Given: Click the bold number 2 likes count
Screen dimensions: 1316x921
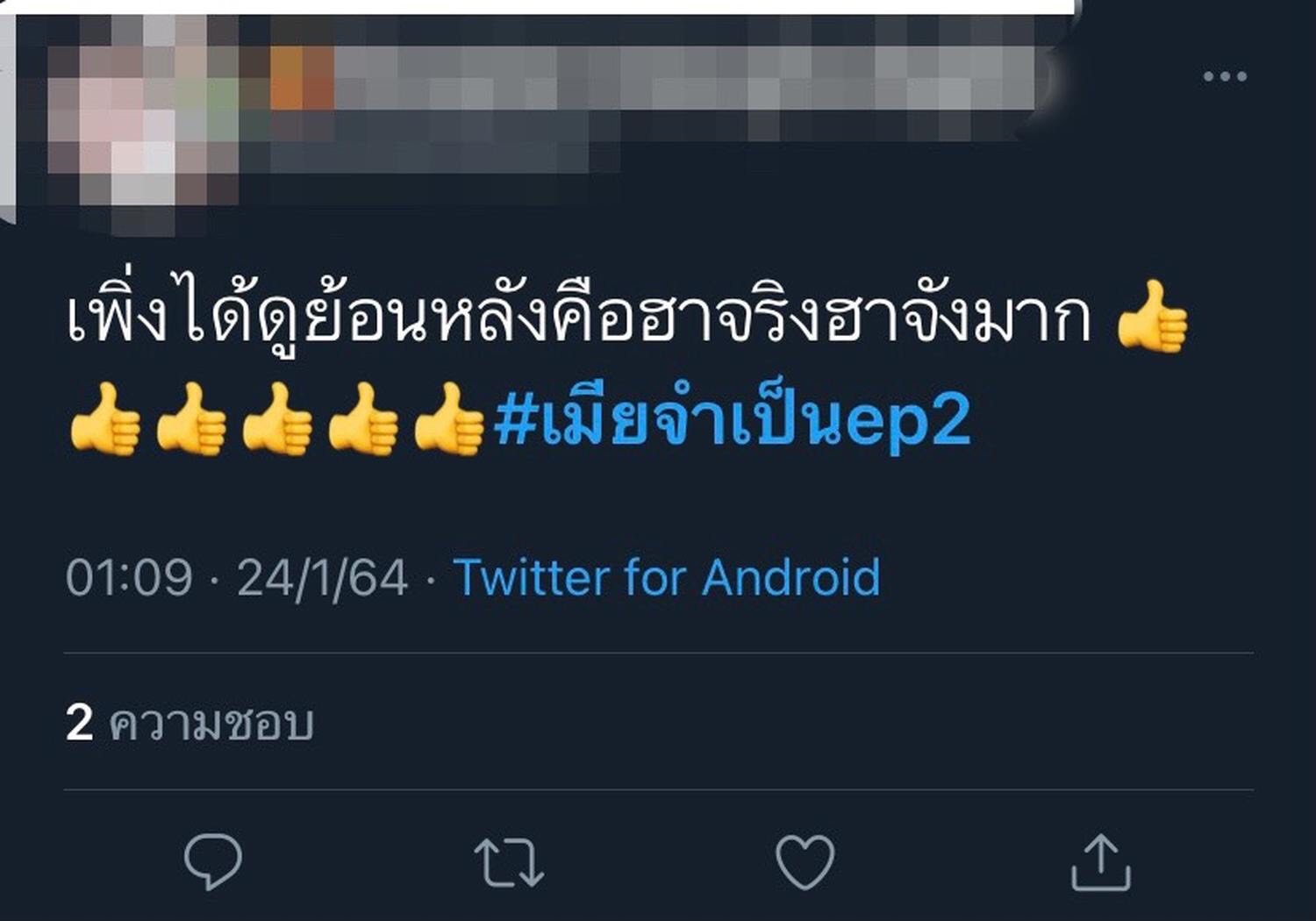Looking at the screenshot, I should [79, 724].
